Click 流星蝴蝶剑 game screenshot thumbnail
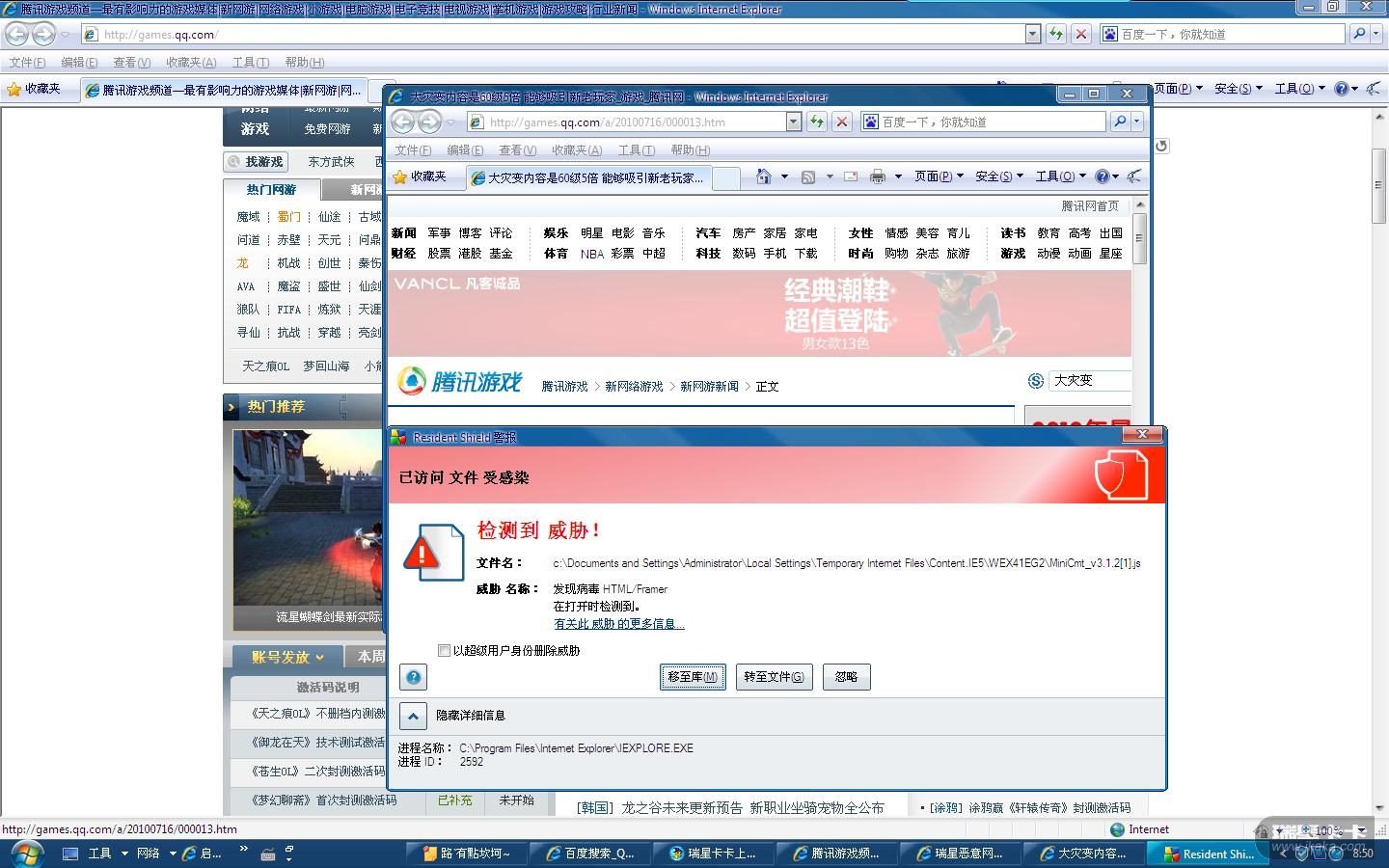This screenshot has width=1389, height=868. pos(308,530)
